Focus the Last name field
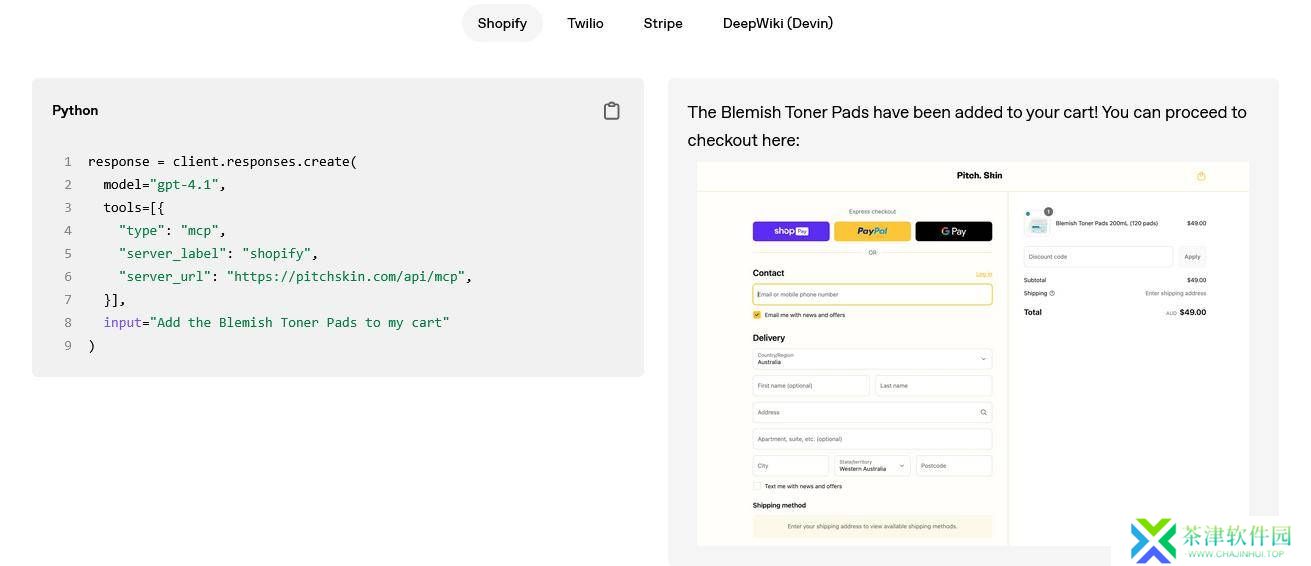The width and height of the screenshot is (1311, 566). (933, 386)
